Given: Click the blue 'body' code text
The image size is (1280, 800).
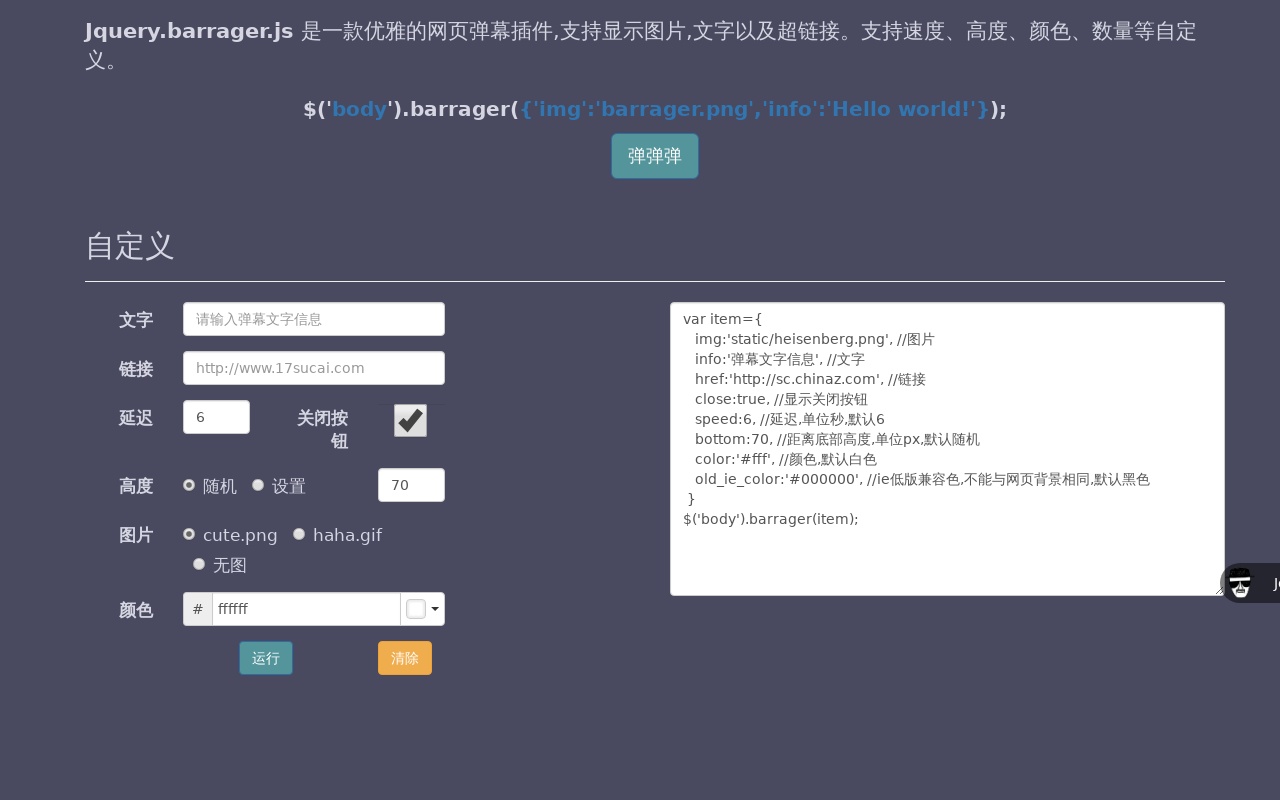Looking at the screenshot, I should [360, 109].
